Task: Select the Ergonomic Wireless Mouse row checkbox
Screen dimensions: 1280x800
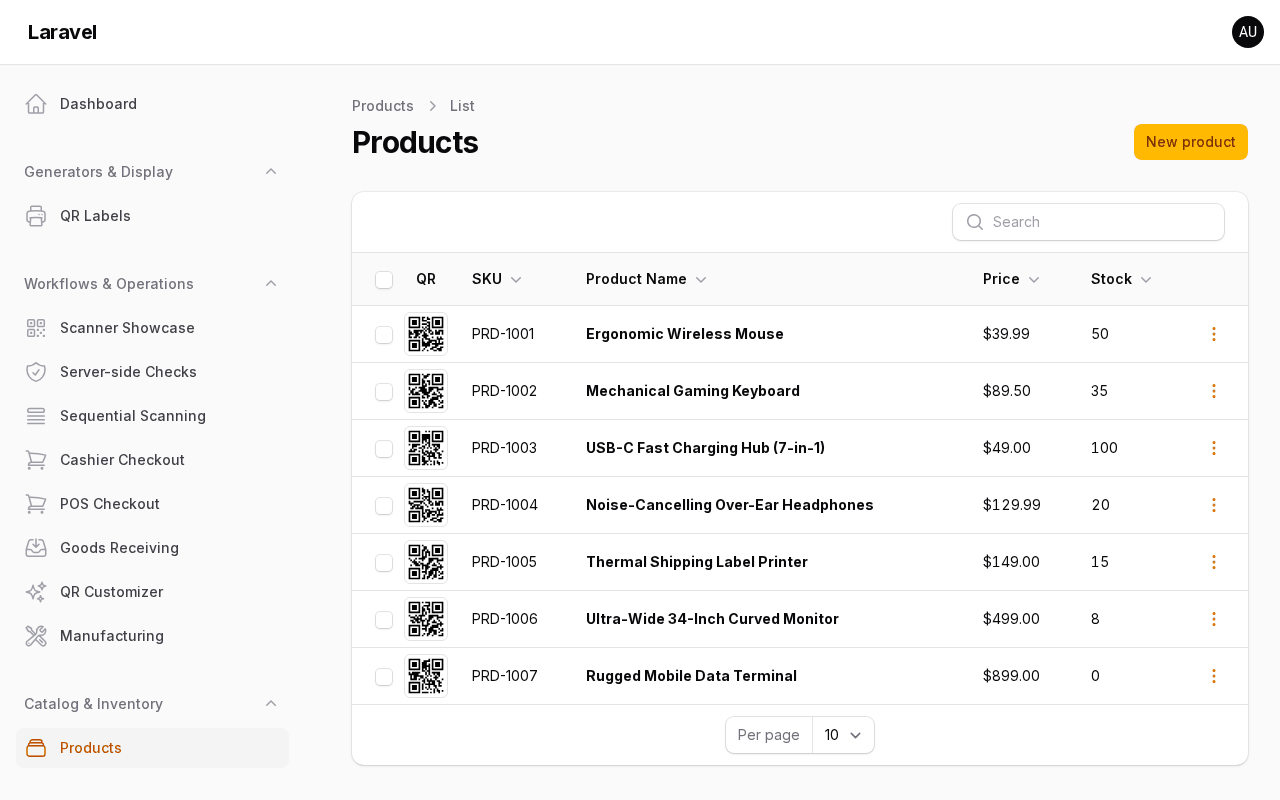Action: click(x=384, y=335)
